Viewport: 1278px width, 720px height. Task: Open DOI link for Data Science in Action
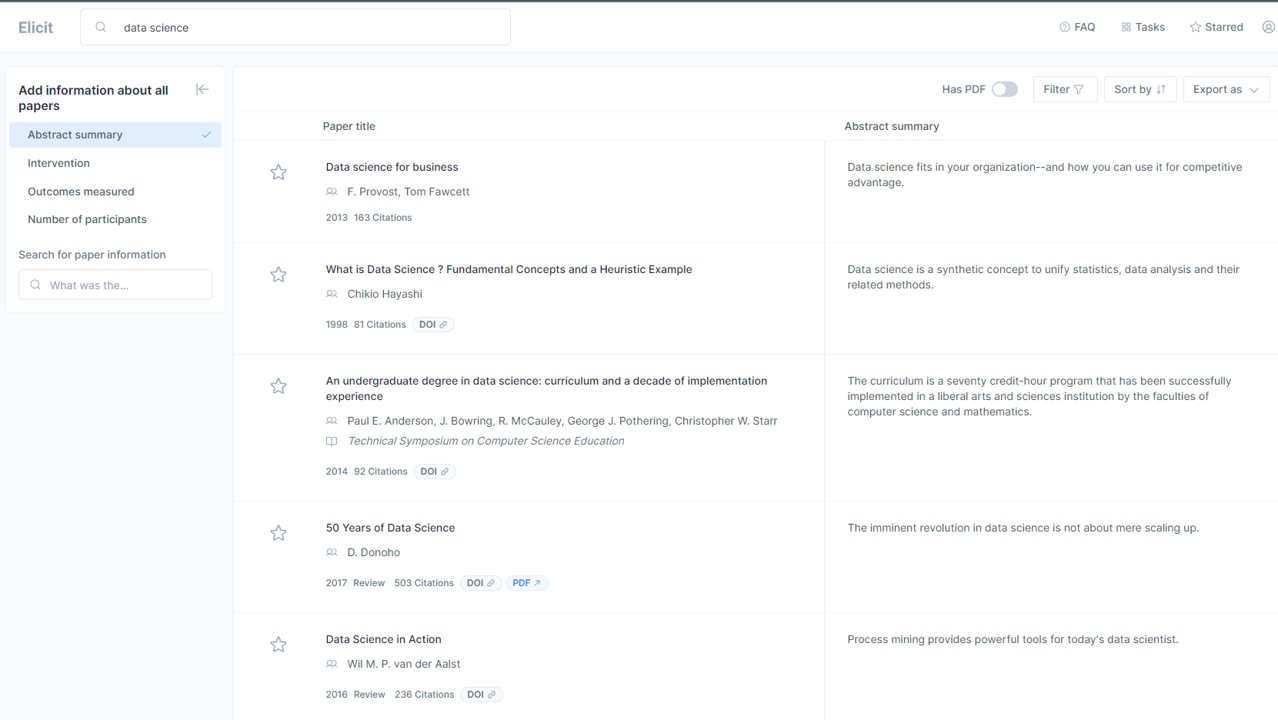[x=480, y=694]
